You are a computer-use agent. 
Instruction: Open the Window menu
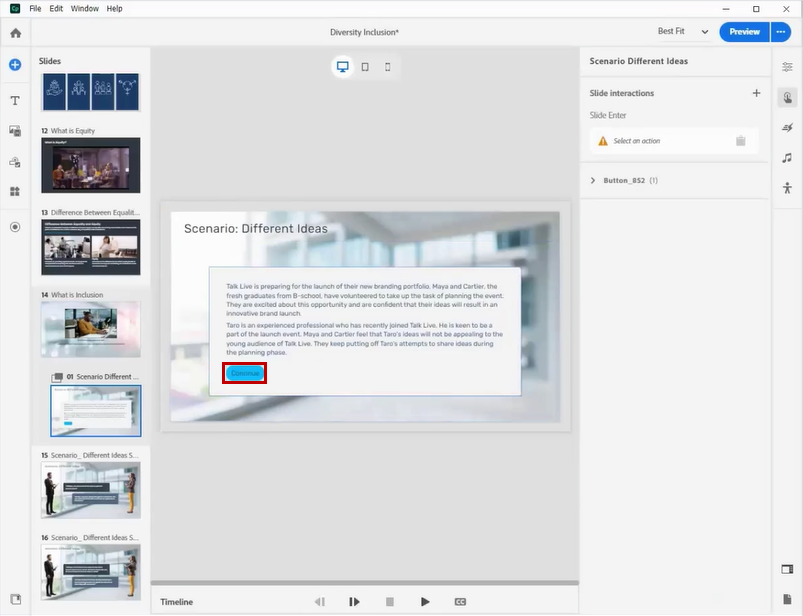[x=84, y=9]
